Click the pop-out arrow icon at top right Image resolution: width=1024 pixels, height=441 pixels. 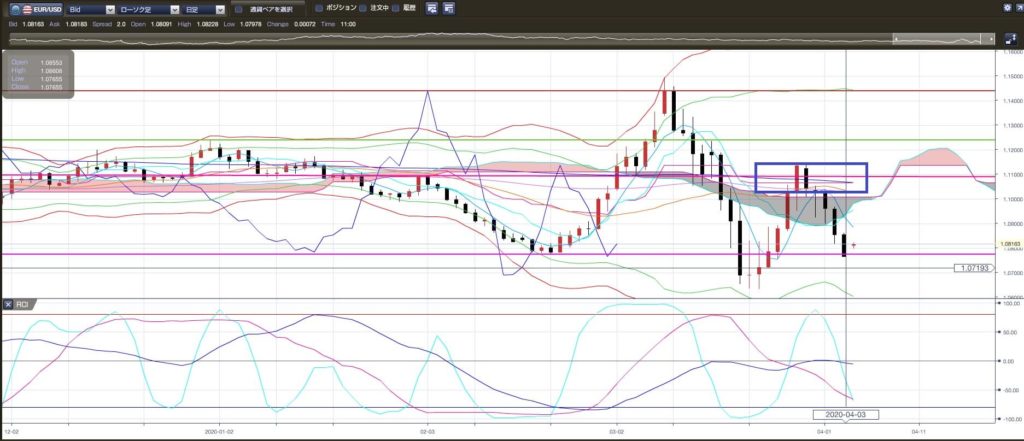point(1018,8)
